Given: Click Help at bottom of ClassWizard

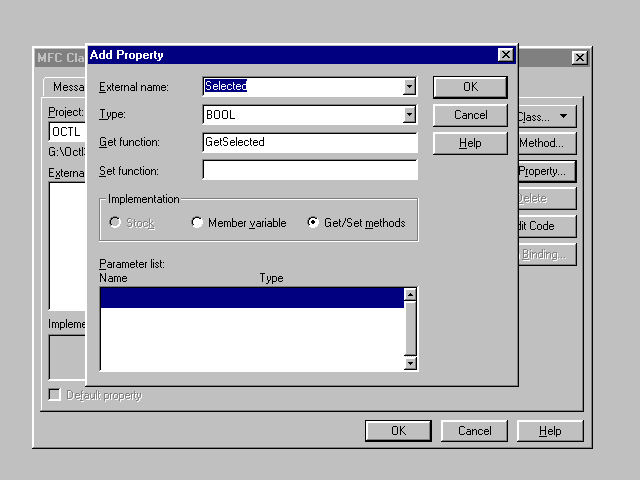Looking at the screenshot, I should point(550,431).
